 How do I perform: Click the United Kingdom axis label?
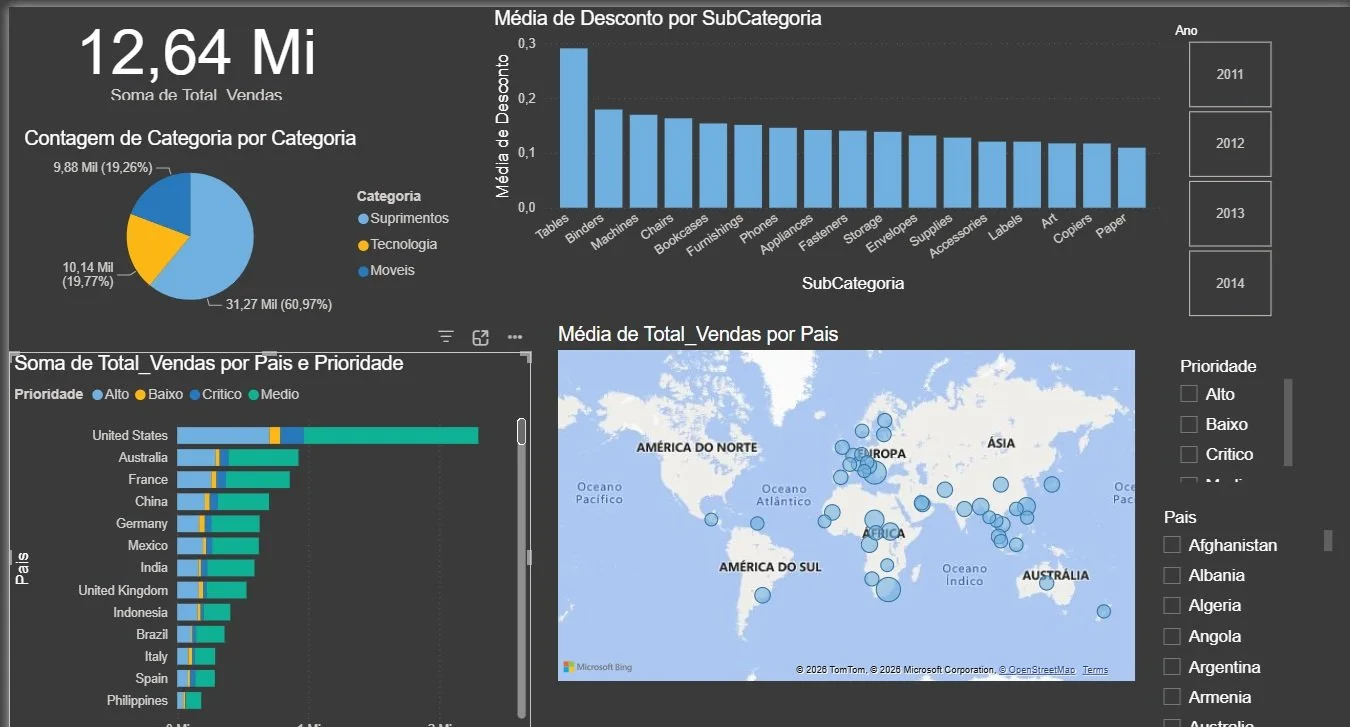[123, 590]
